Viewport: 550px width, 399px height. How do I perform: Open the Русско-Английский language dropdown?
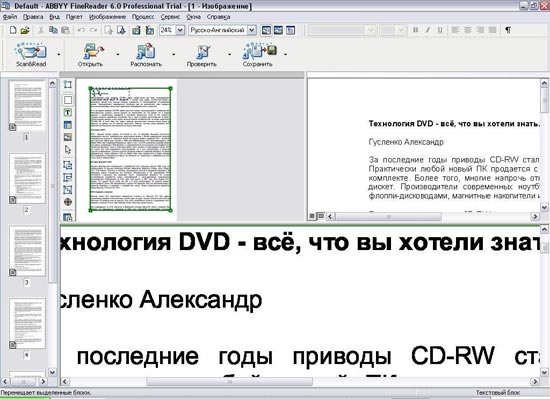pos(251,30)
